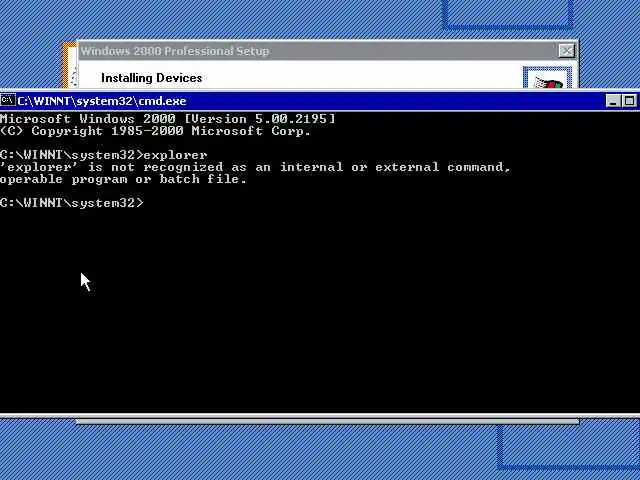The height and width of the screenshot is (480, 640).
Task: Click the 'operable program or batch file' line
Action: 124,179
